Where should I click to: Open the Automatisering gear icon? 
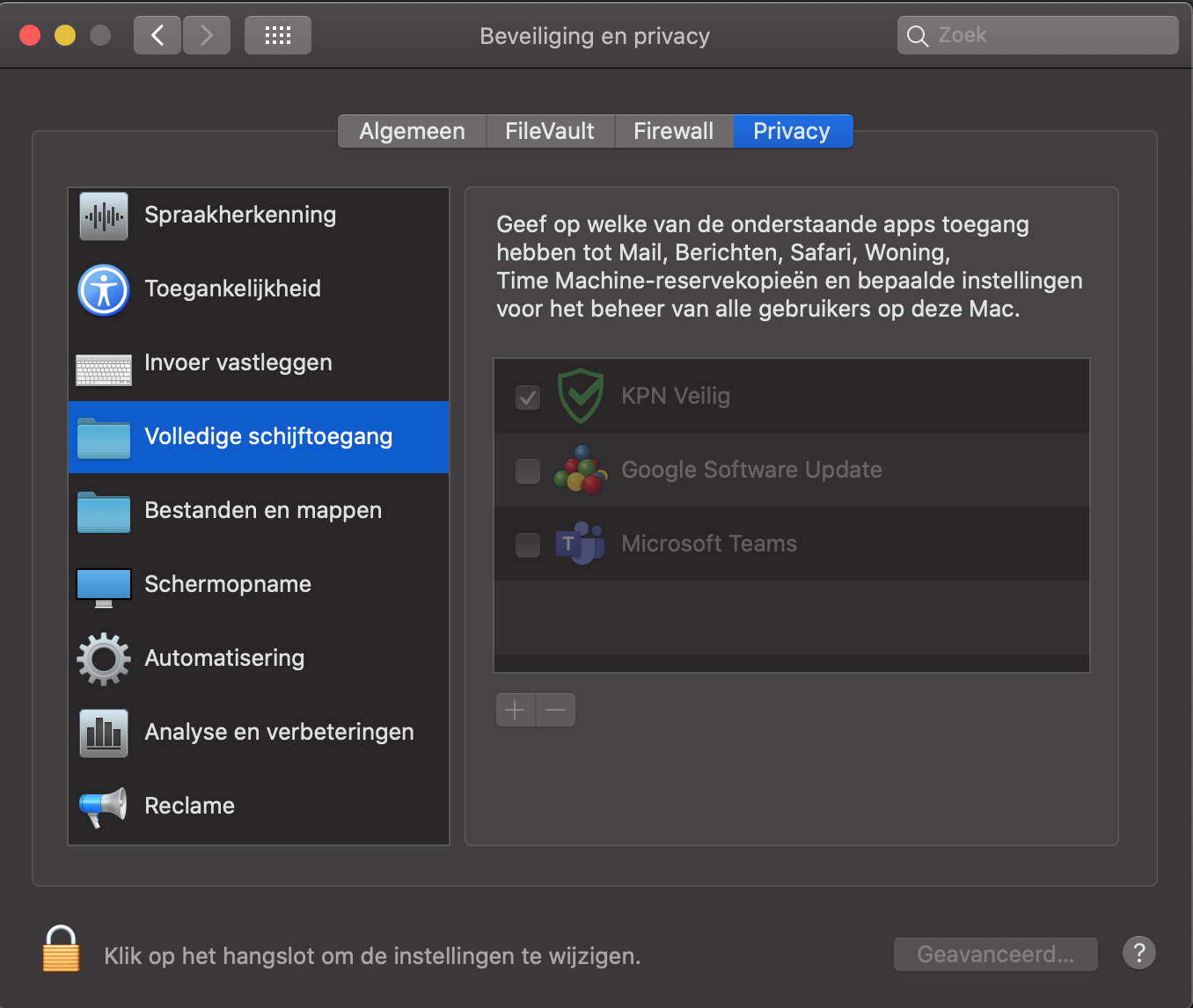click(104, 659)
